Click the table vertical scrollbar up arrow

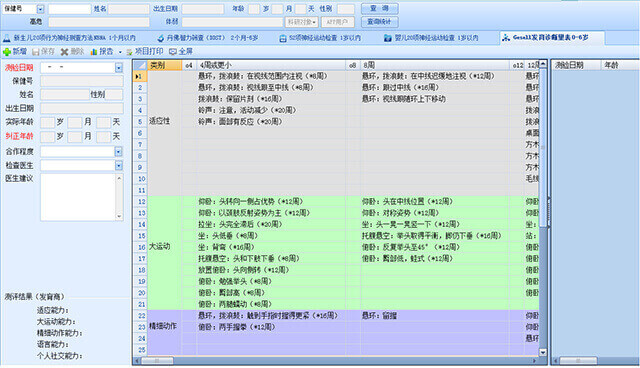point(543,64)
